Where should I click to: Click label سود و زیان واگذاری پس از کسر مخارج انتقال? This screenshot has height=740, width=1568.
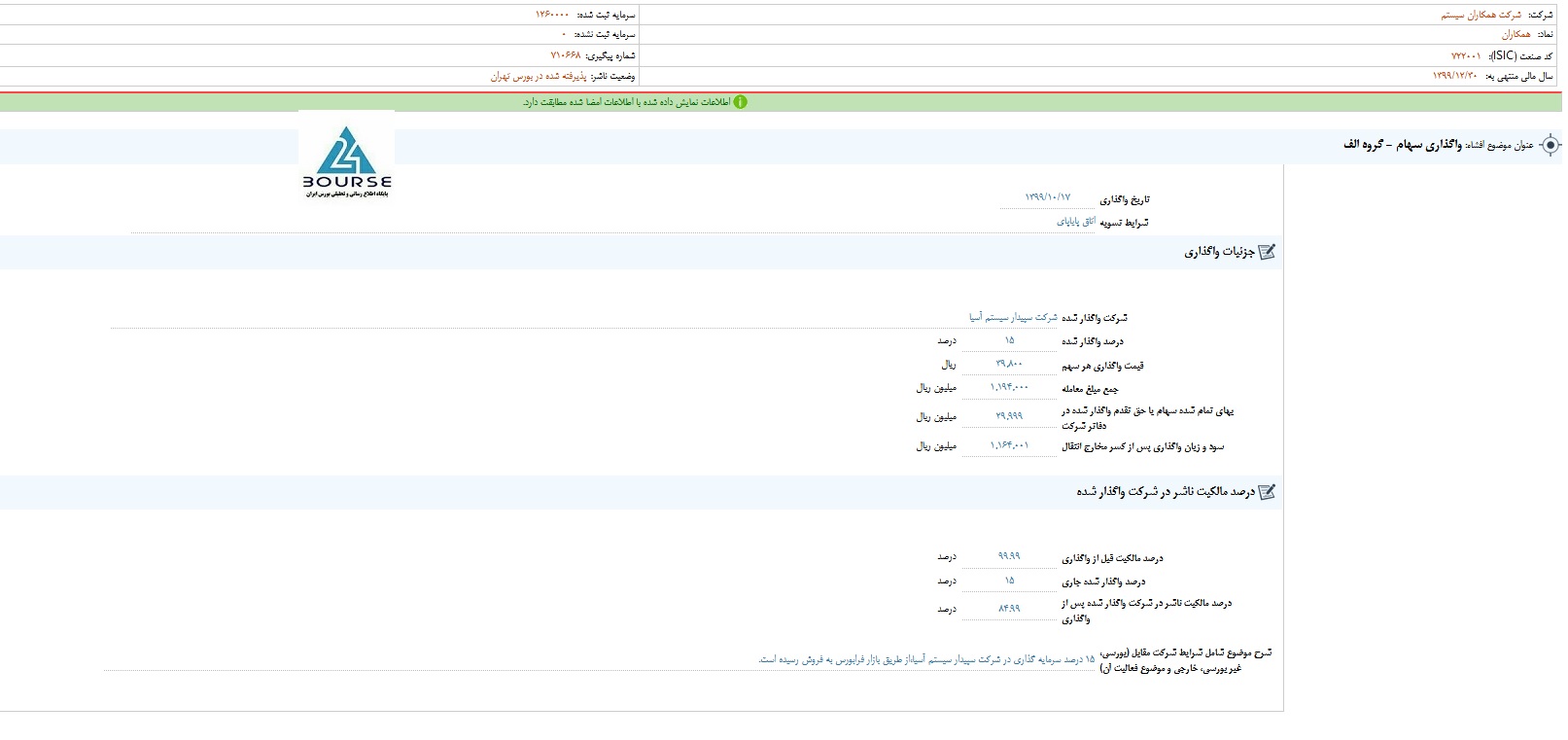tap(1143, 446)
